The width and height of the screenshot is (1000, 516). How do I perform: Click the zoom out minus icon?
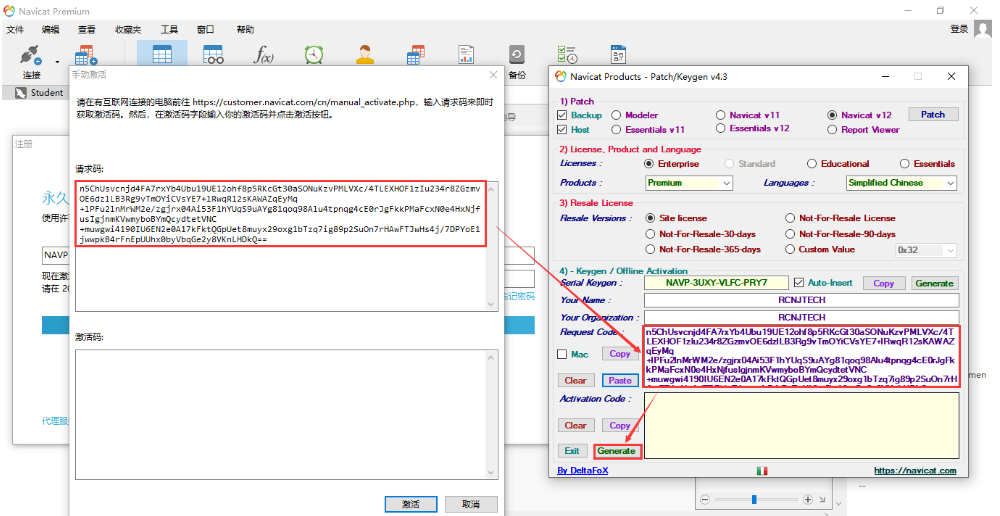705,499
